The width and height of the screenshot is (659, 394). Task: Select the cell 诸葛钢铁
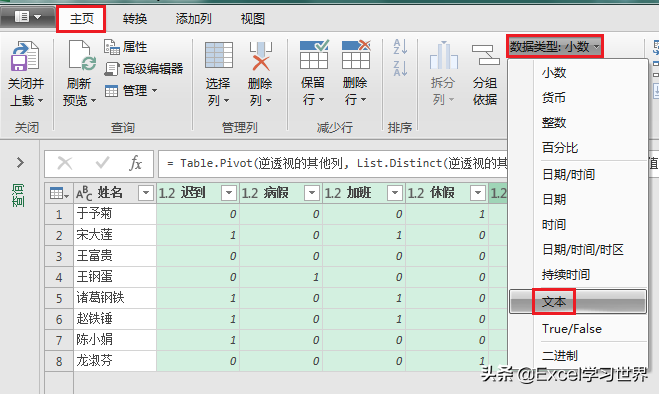pyautogui.click(x=115, y=298)
